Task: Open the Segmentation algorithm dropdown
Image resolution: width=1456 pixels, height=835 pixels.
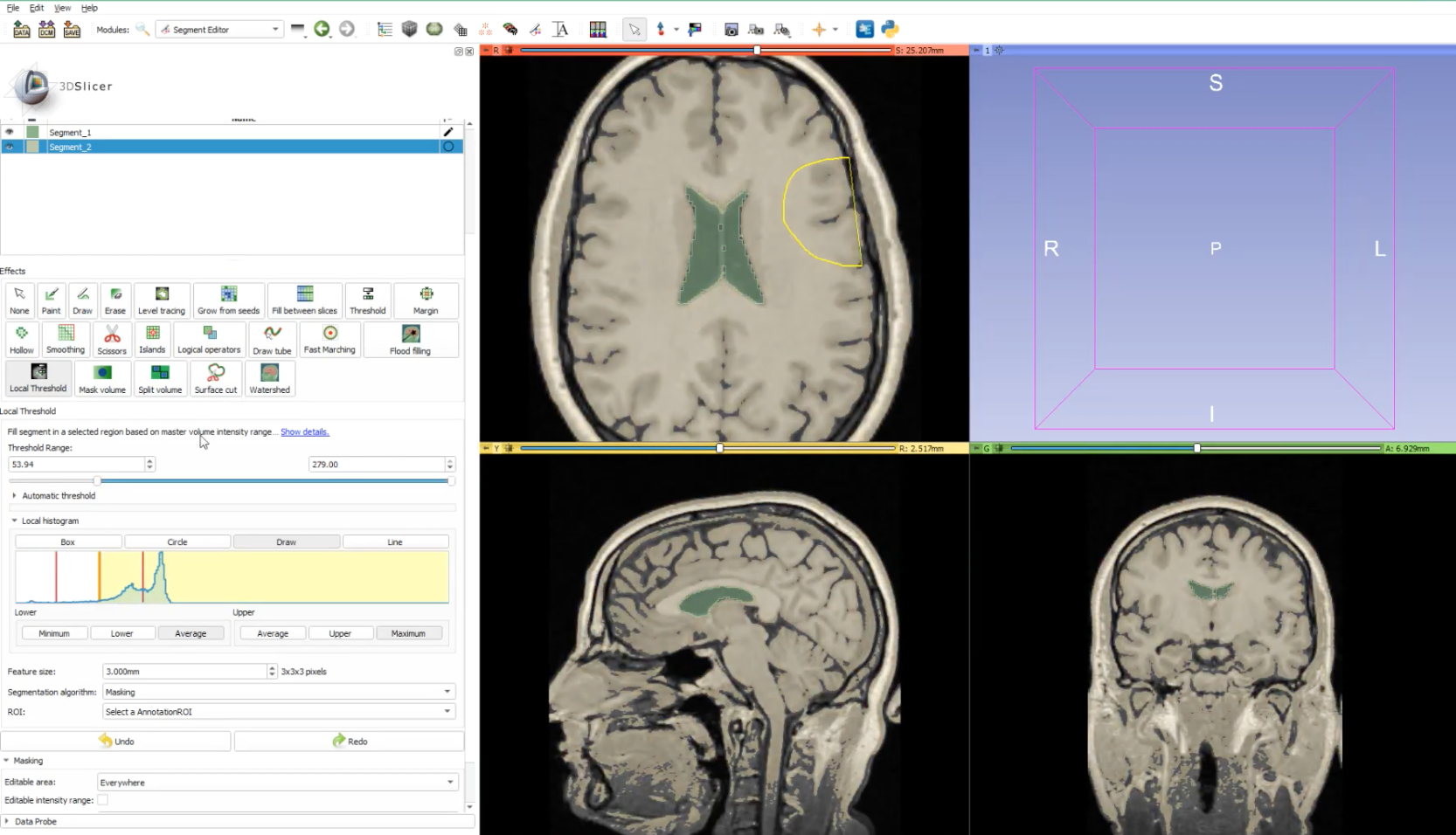Action: (278, 692)
